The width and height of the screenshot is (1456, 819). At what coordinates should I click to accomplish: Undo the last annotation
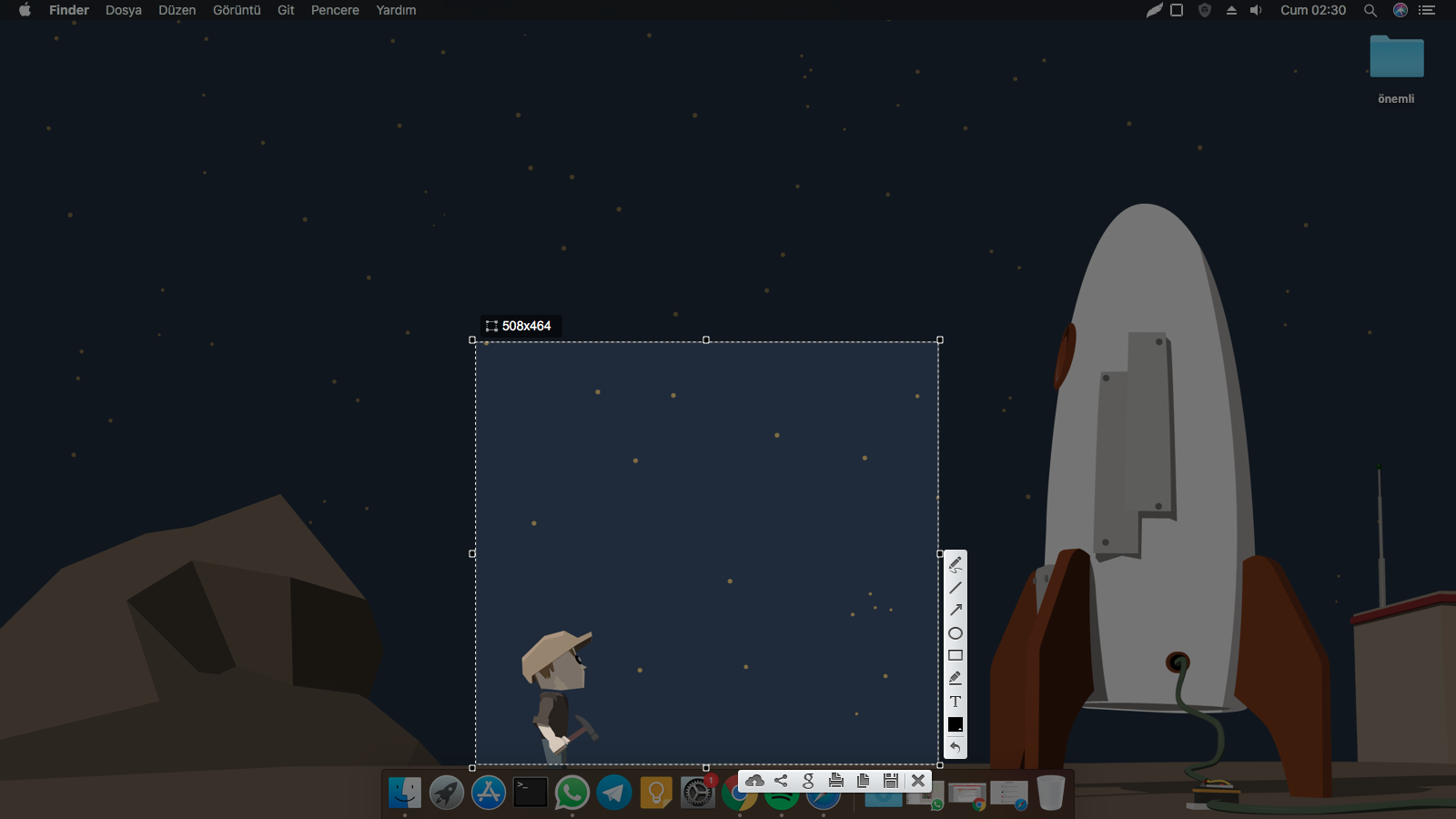(x=955, y=747)
